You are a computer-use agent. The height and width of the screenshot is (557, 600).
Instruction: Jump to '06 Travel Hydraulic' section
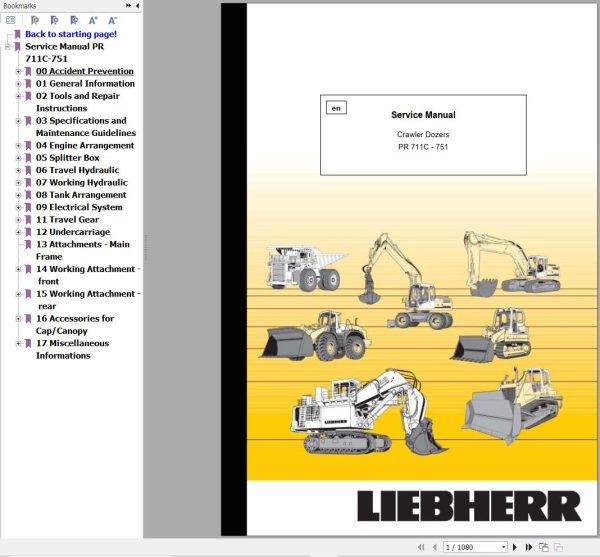77,170
